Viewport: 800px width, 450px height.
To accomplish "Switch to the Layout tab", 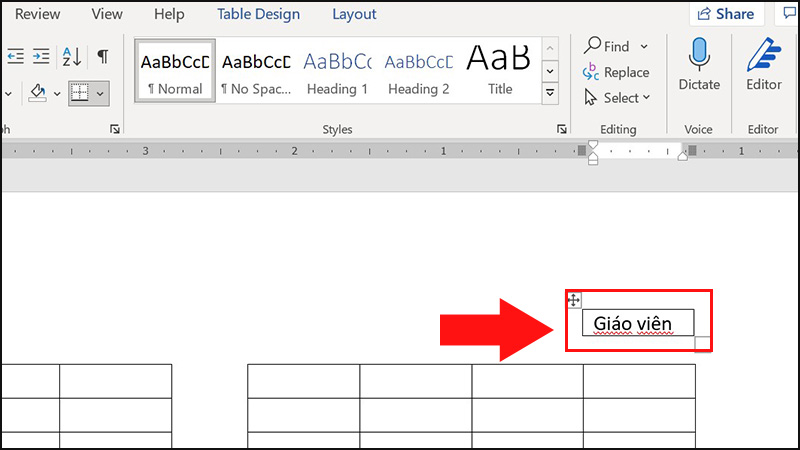I will (x=354, y=14).
